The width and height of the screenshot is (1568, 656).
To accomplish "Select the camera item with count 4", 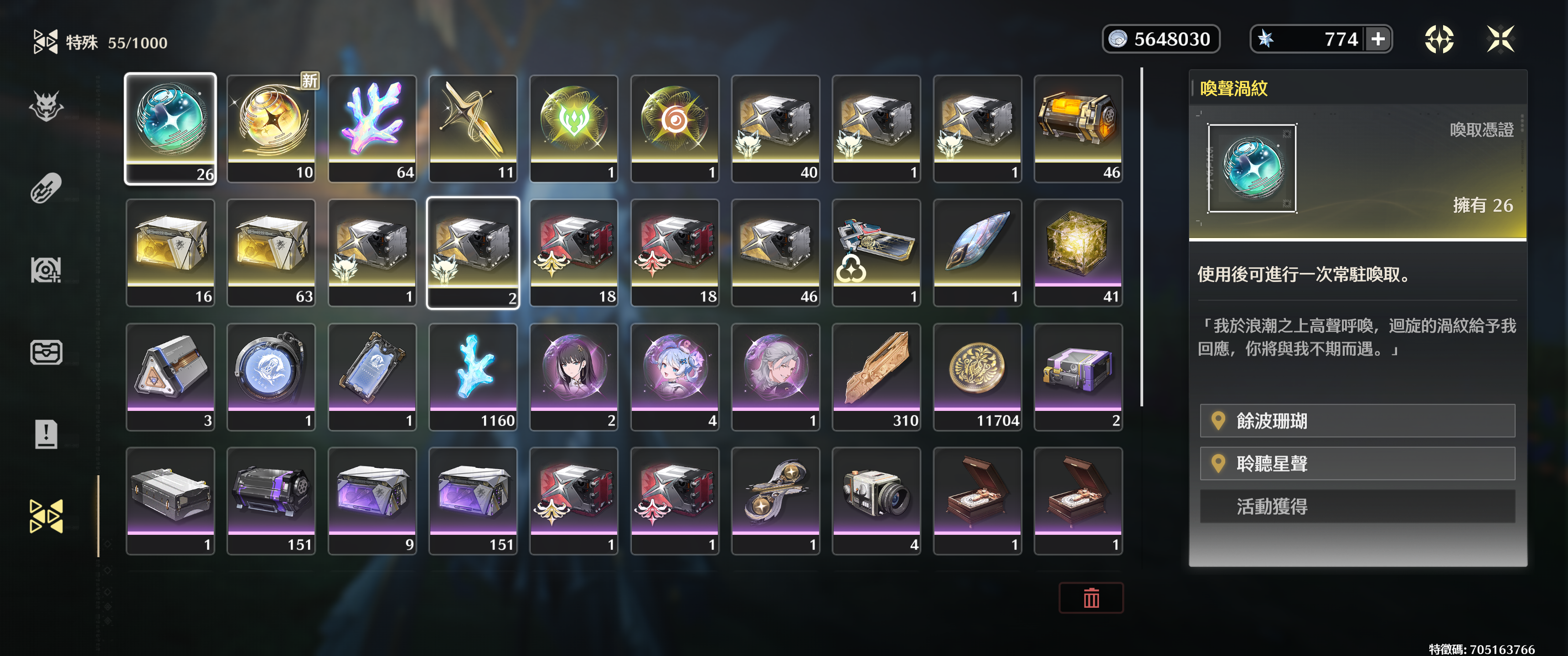I will click(877, 501).
